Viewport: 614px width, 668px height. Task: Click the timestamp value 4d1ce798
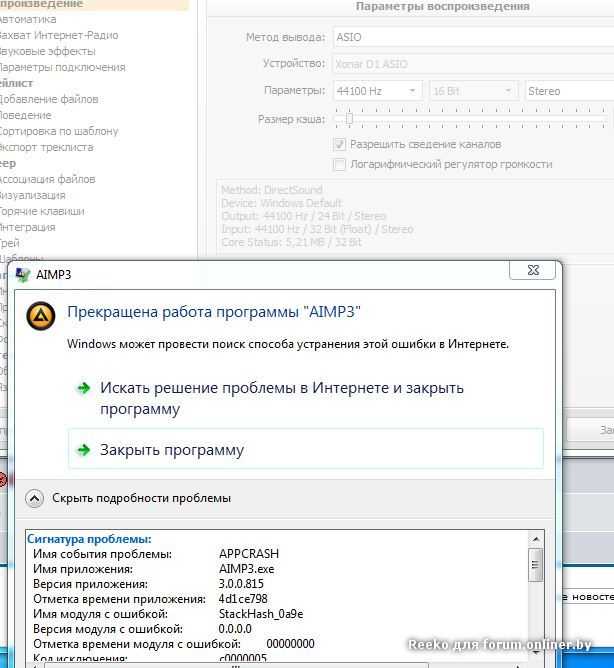pyautogui.click(x=243, y=599)
